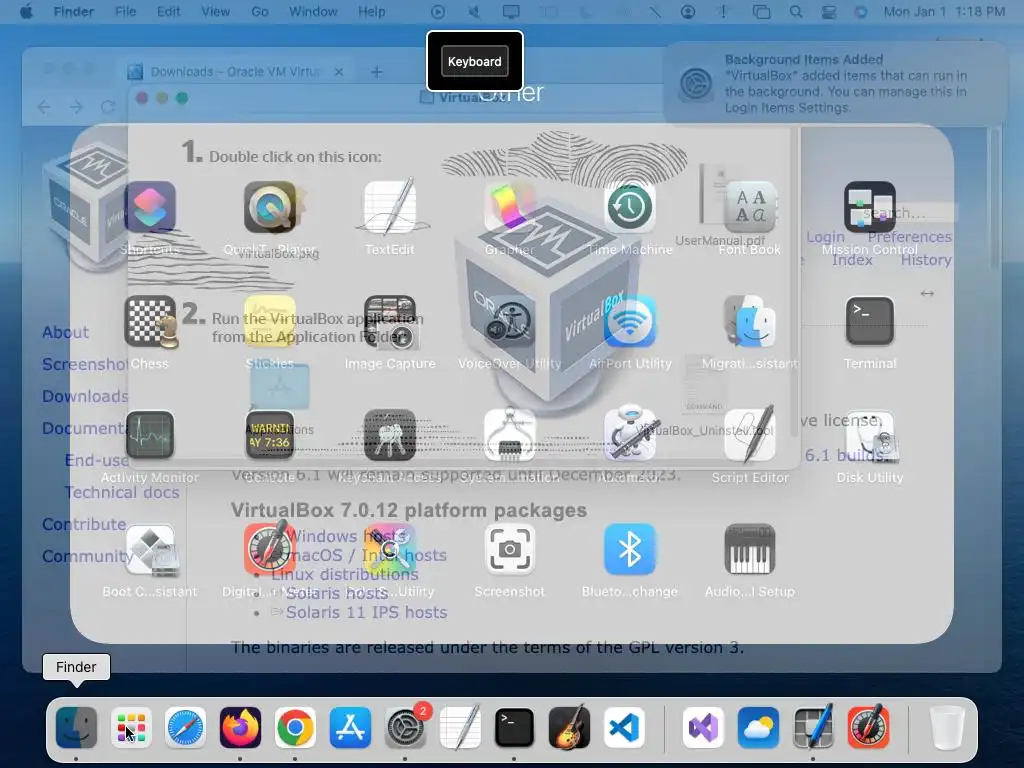
Task: Click the Login link on the web page
Action: click(x=825, y=237)
